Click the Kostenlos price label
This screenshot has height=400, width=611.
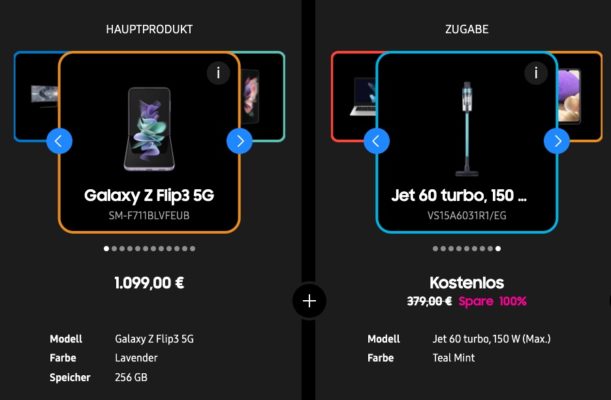(467, 283)
